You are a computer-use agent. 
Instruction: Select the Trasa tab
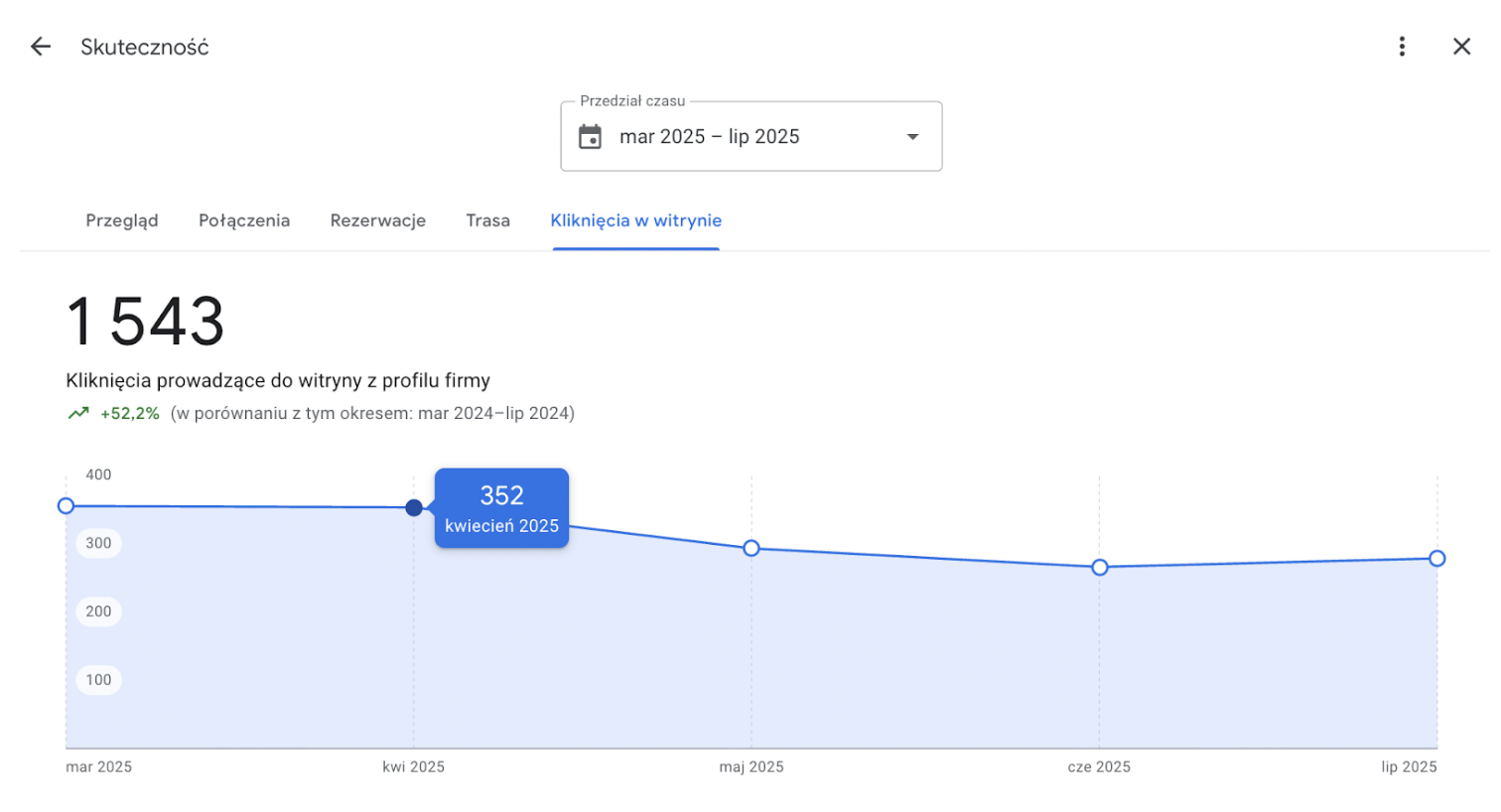(487, 220)
